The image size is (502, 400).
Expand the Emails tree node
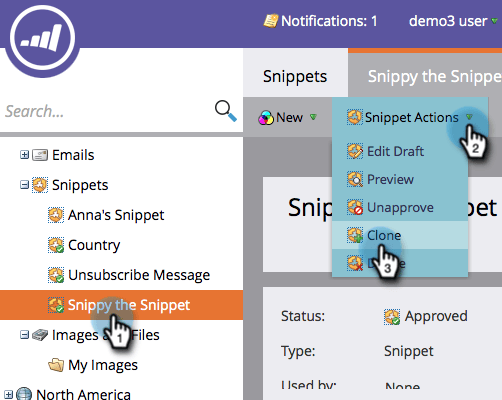pos(24,155)
